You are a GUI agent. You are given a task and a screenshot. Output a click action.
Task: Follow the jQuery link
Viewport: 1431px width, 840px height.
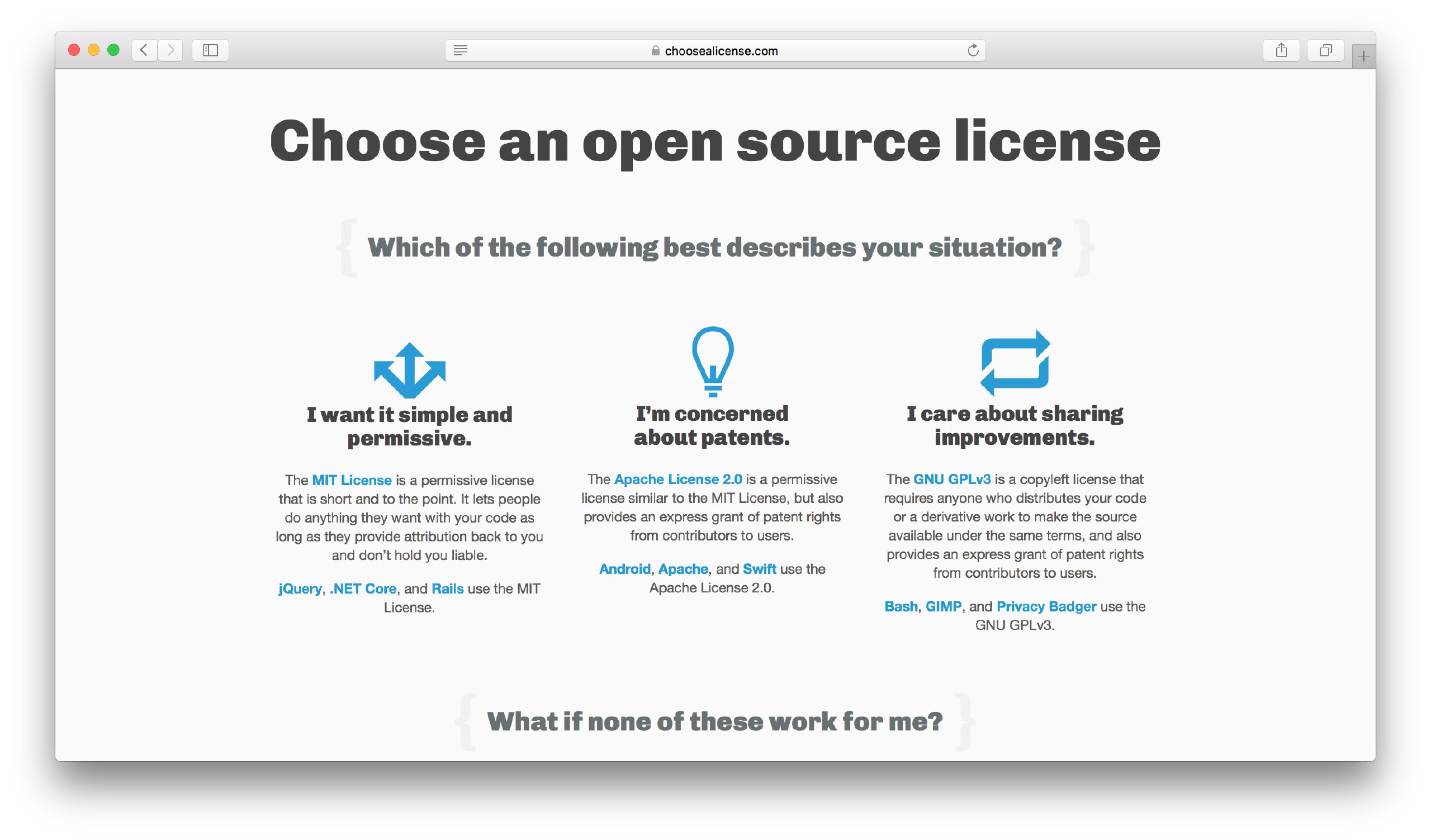[300, 589]
